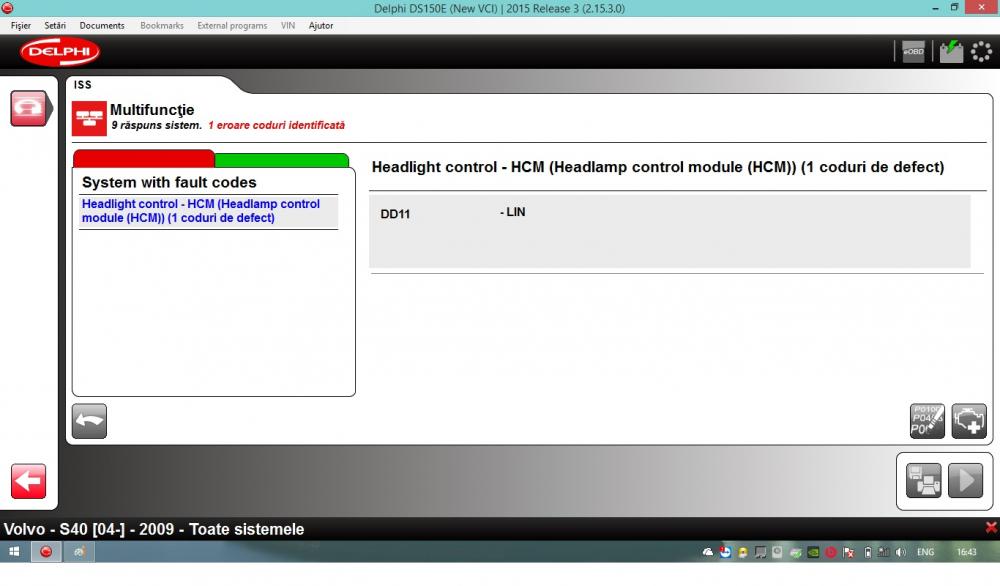
Task: Select the Headlight control - HCM list entry
Action: 208,211
